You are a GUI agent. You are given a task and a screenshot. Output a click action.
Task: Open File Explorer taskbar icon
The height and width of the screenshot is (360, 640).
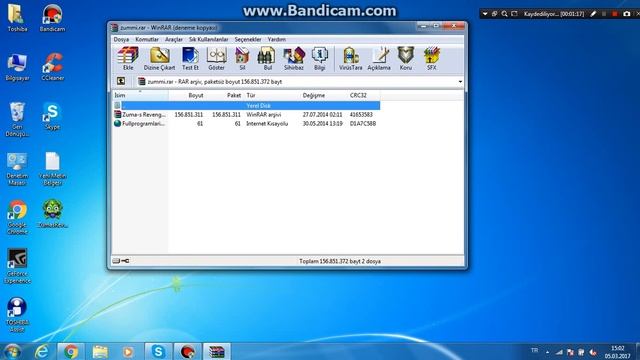click(x=100, y=352)
